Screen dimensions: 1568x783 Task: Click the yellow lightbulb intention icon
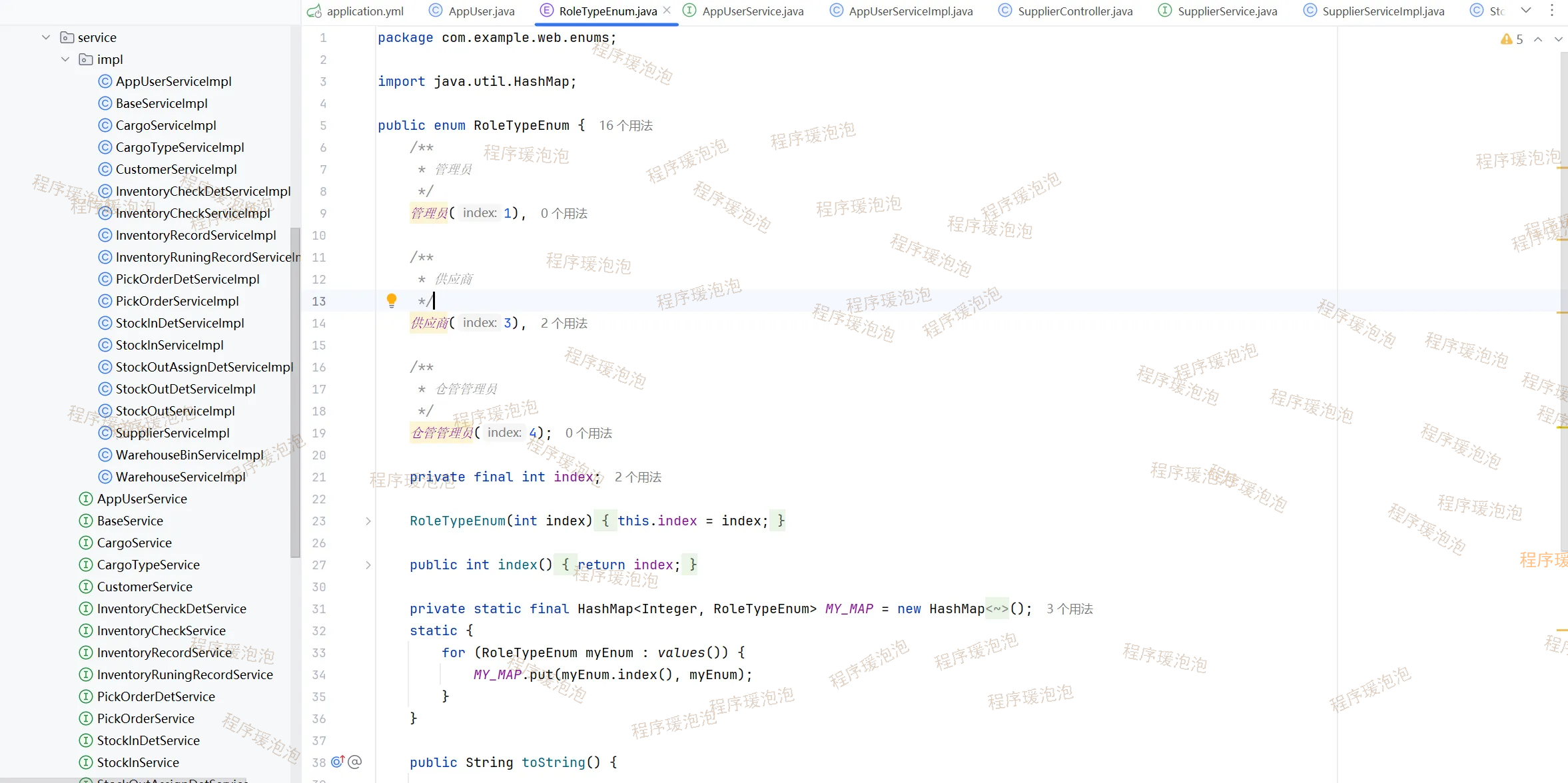(x=392, y=300)
